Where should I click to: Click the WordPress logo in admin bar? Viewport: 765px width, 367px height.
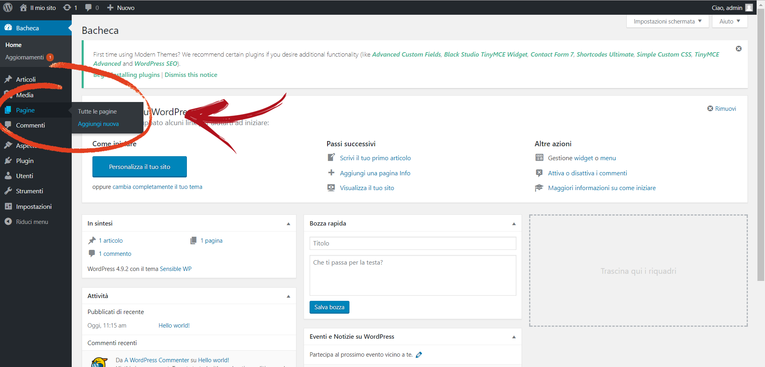[8, 8]
